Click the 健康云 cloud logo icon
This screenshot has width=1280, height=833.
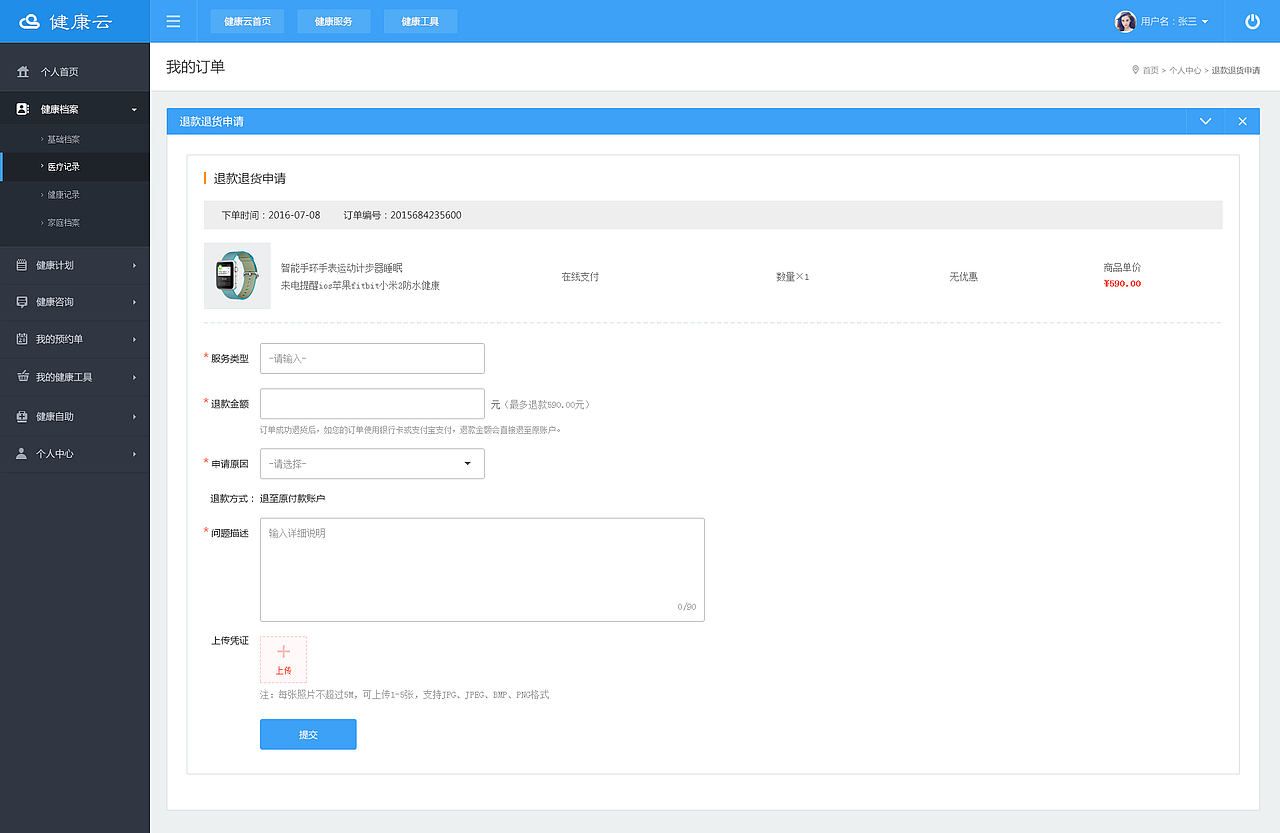pos(31,21)
